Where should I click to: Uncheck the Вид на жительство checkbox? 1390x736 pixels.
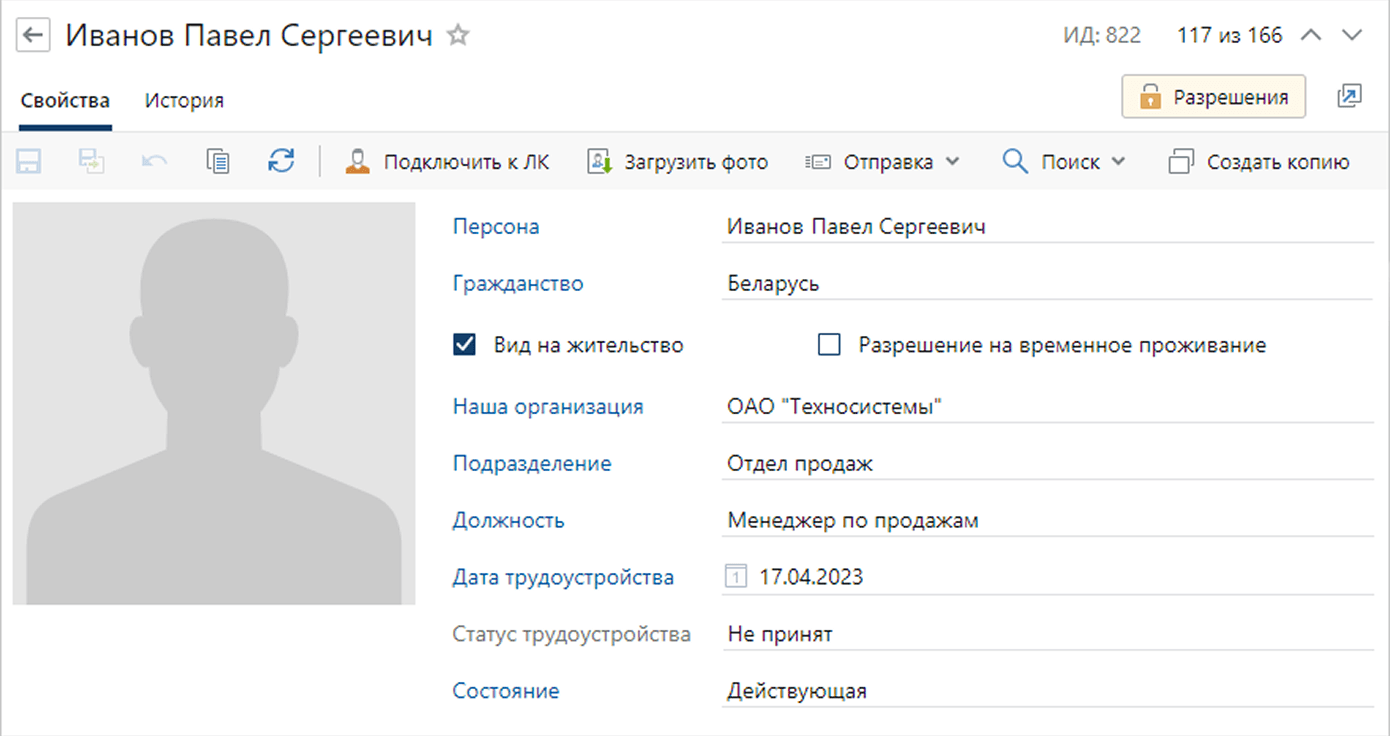pos(464,345)
